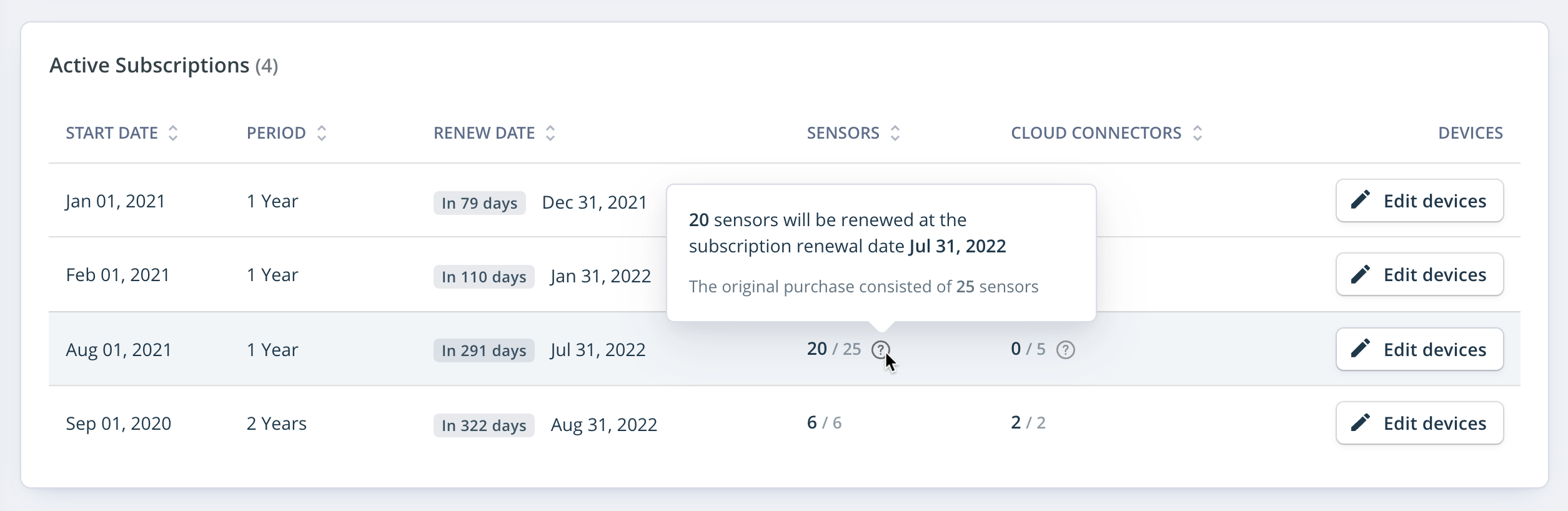
Task: Sort by Sensors column arrows
Action: click(x=895, y=133)
